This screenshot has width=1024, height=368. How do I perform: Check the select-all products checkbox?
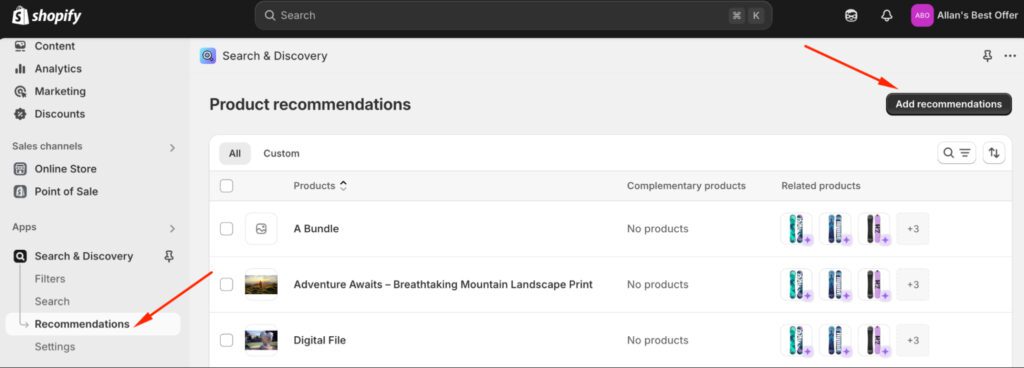(227, 186)
